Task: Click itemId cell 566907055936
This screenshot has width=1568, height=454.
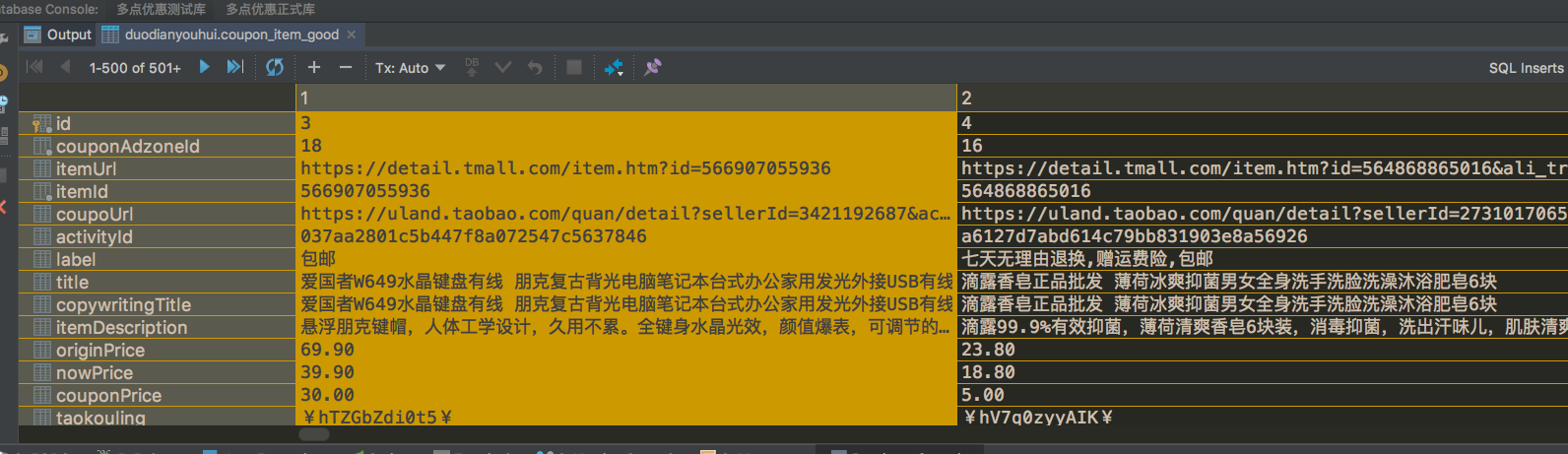Action: tap(626, 191)
